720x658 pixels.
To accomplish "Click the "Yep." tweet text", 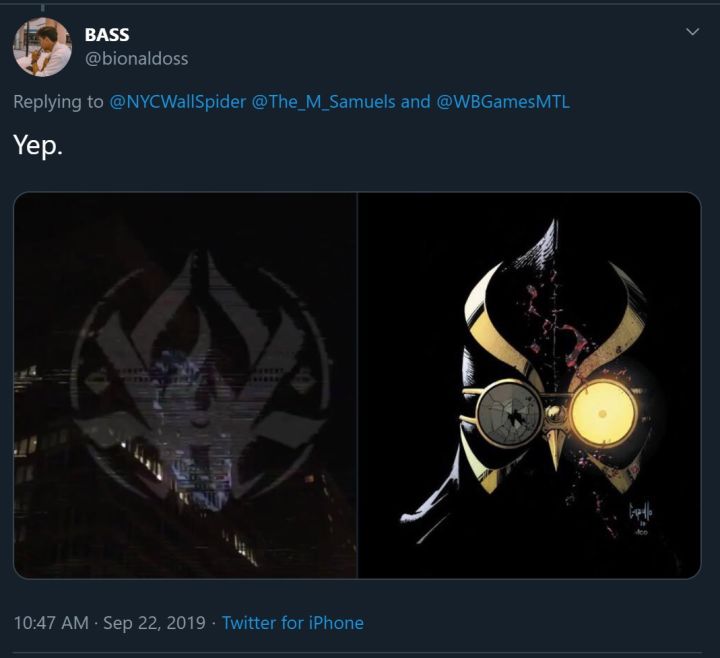I will pyautogui.click(x=36, y=144).
